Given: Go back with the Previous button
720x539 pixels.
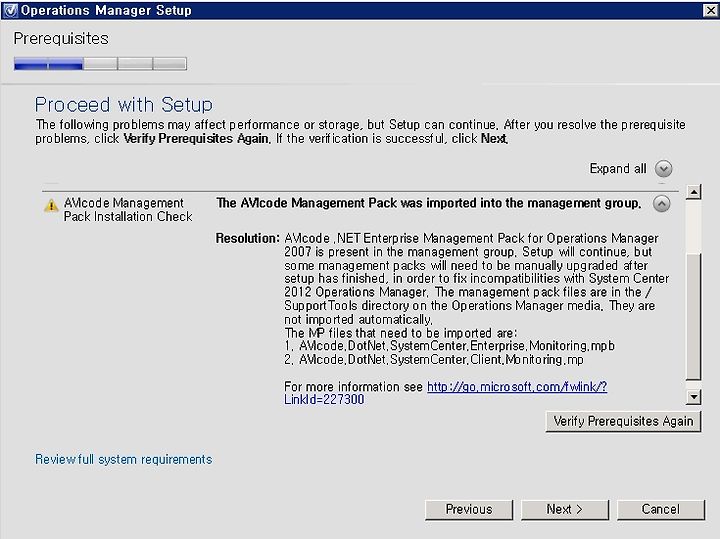Looking at the screenshot, I should [469, 510].
